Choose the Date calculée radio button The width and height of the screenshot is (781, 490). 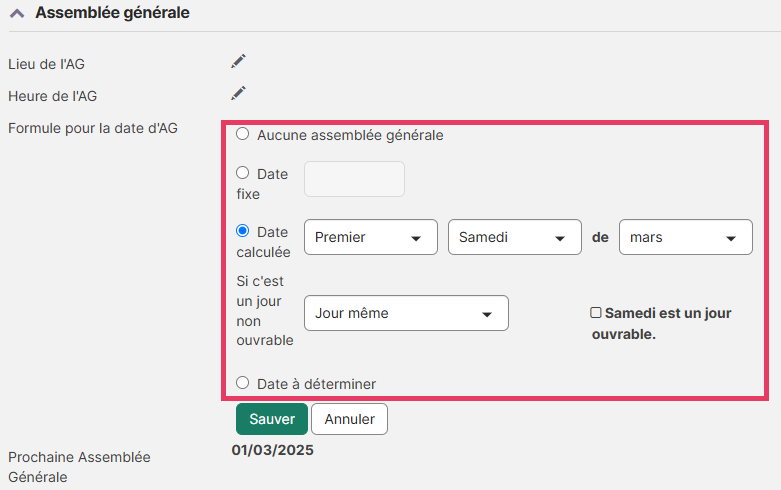click(x=243, y=231)
